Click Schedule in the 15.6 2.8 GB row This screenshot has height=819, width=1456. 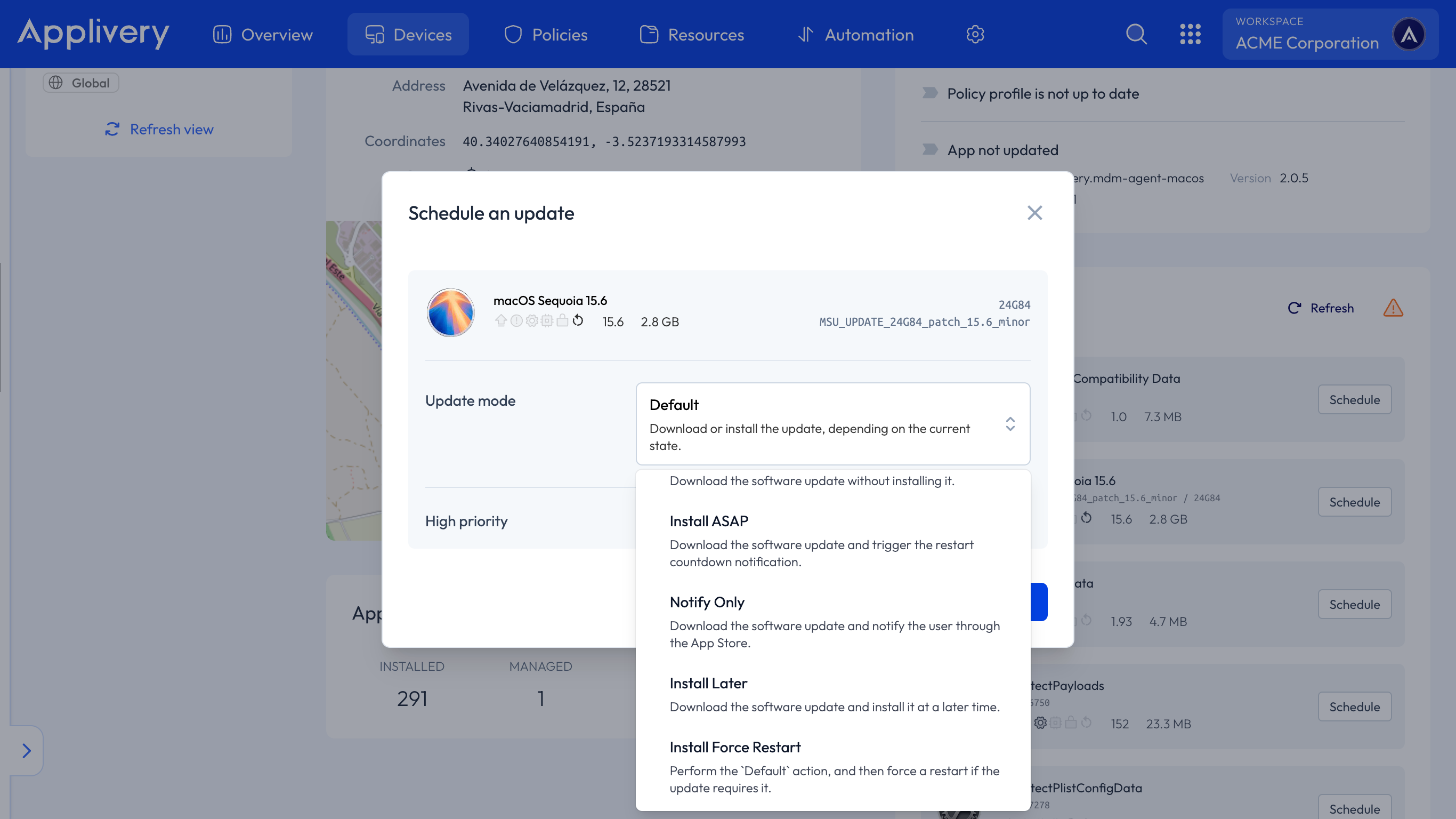[x=1354, y=502]
